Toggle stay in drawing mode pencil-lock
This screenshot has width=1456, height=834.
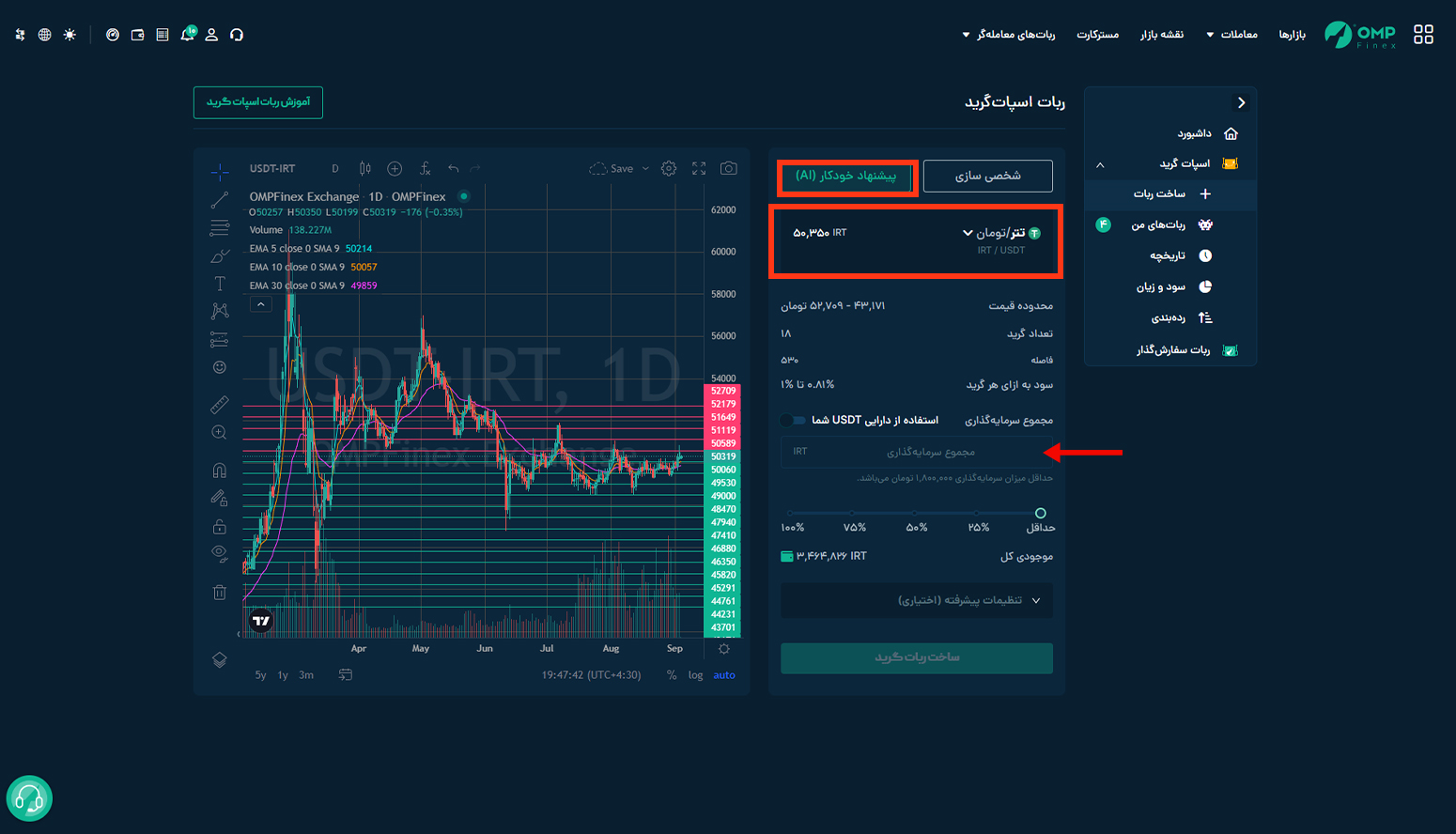219,498
